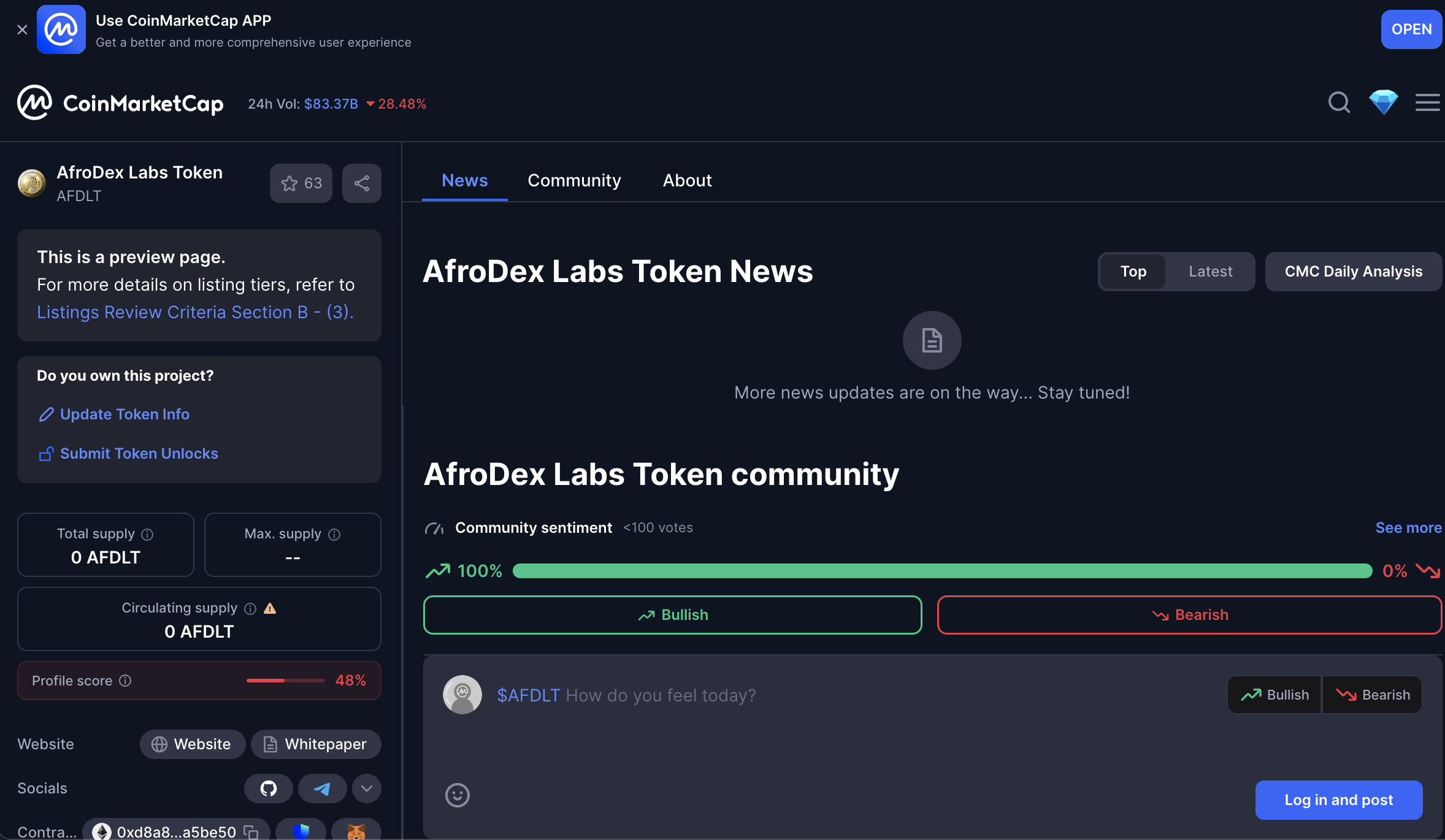Tag post as Bullish in composer
Screen dimensions: 1445x840
(x=1274, y=695)
